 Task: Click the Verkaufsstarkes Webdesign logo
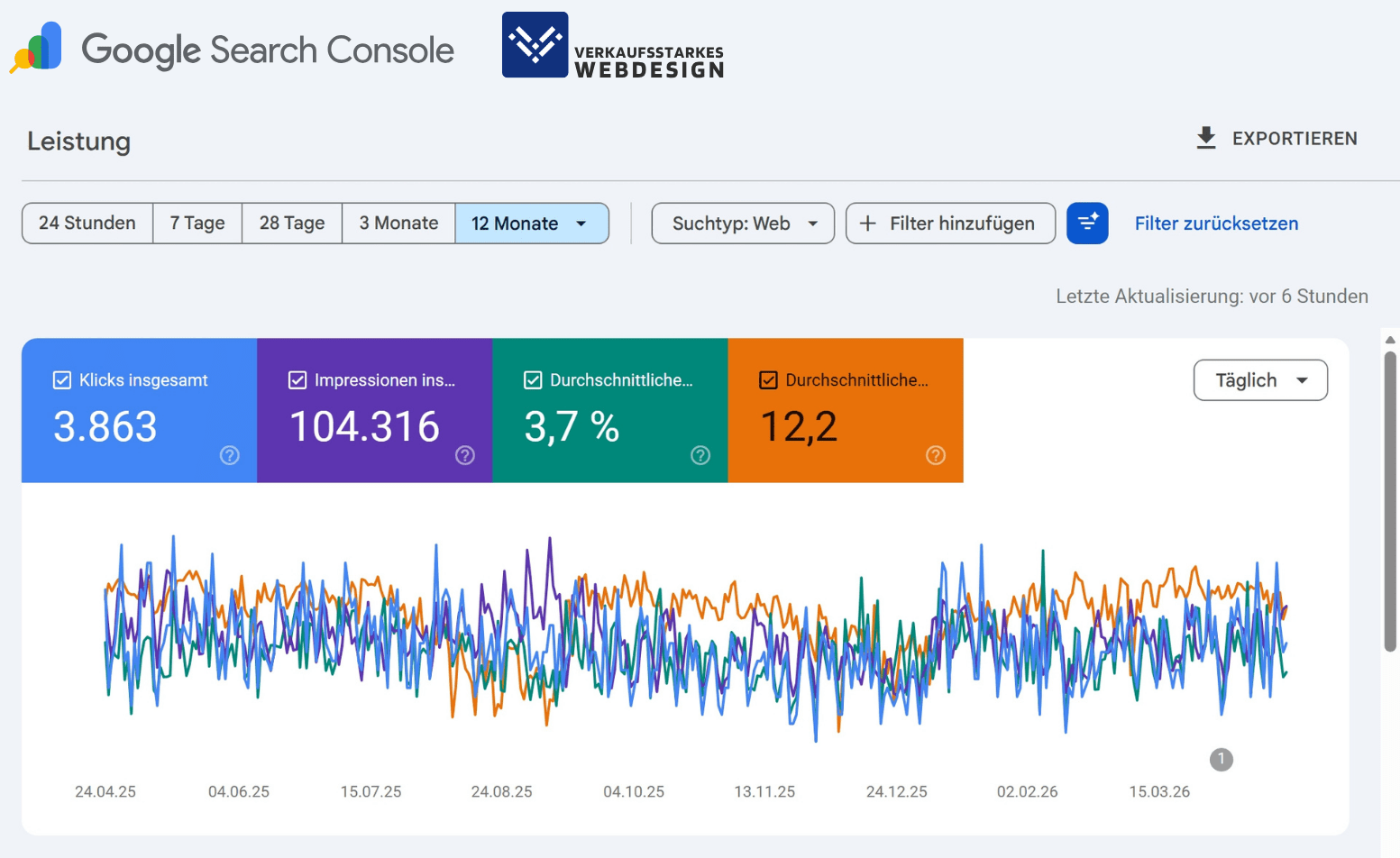[x=612, y=45]
